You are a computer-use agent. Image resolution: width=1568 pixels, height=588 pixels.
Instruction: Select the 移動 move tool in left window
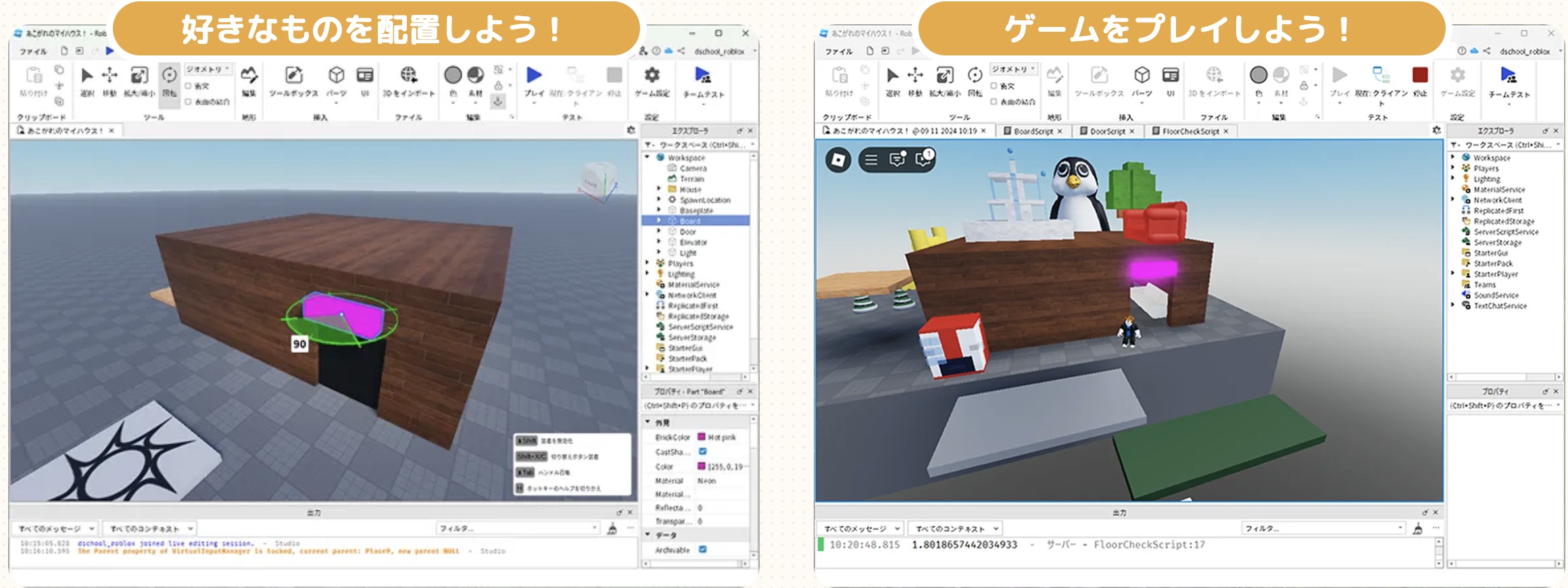(x=109, y=81)
